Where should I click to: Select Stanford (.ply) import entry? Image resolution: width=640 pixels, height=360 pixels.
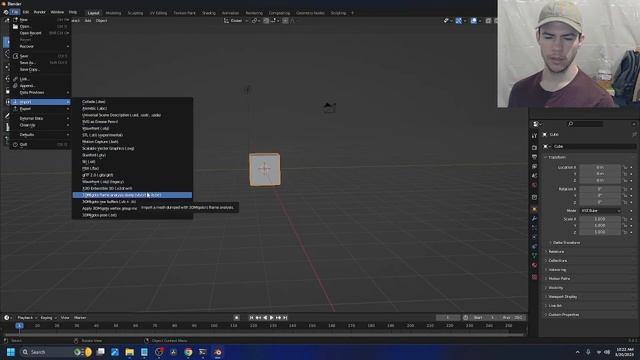click(x=132, y=155)
